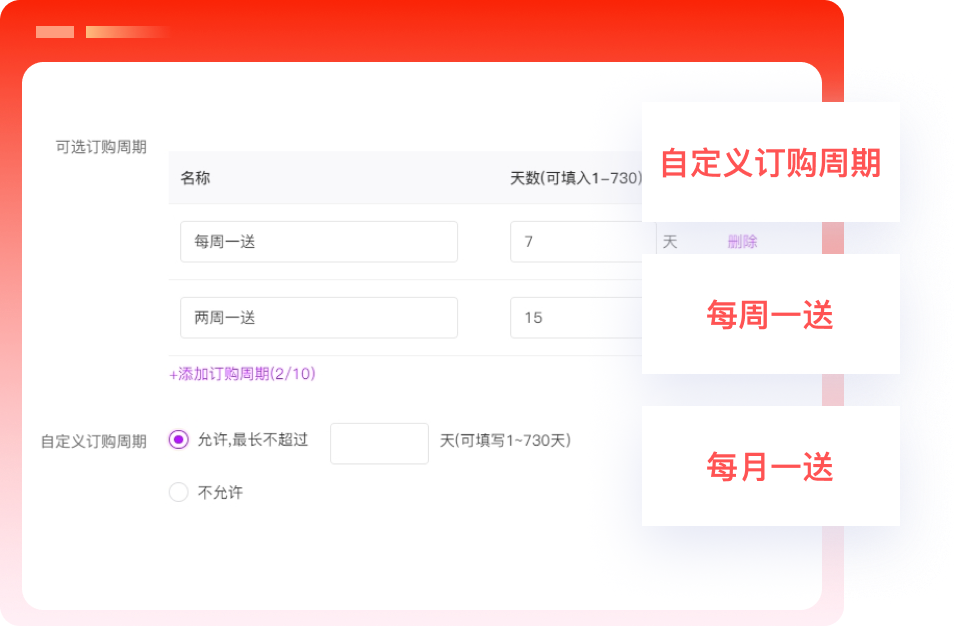
Task: Click the gray 自定义订购周期 label on left
Action: point(93,441)
